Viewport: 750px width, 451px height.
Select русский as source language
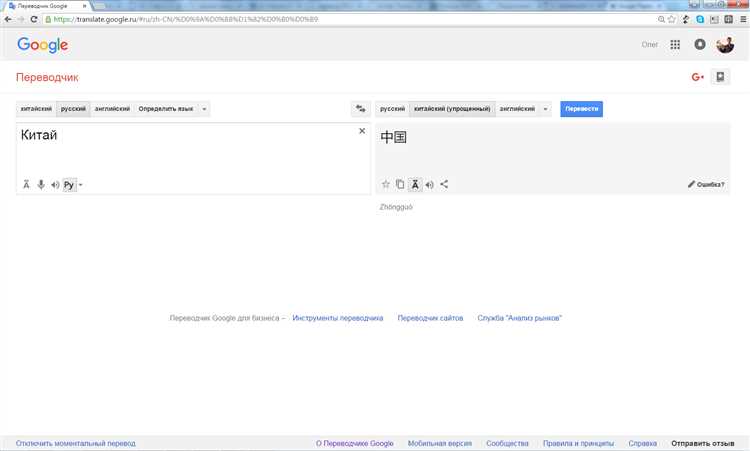(73, 109)
